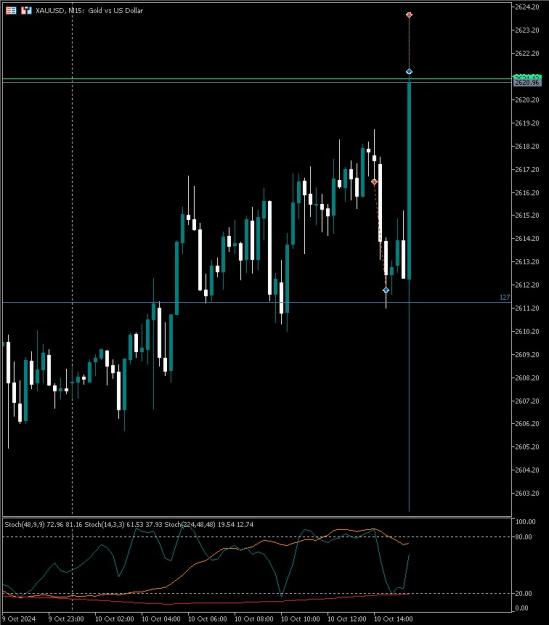This screenshot has width=549, height=625.
Task: Click the 2624.20 price scale label
Action: tap(527, 7)
